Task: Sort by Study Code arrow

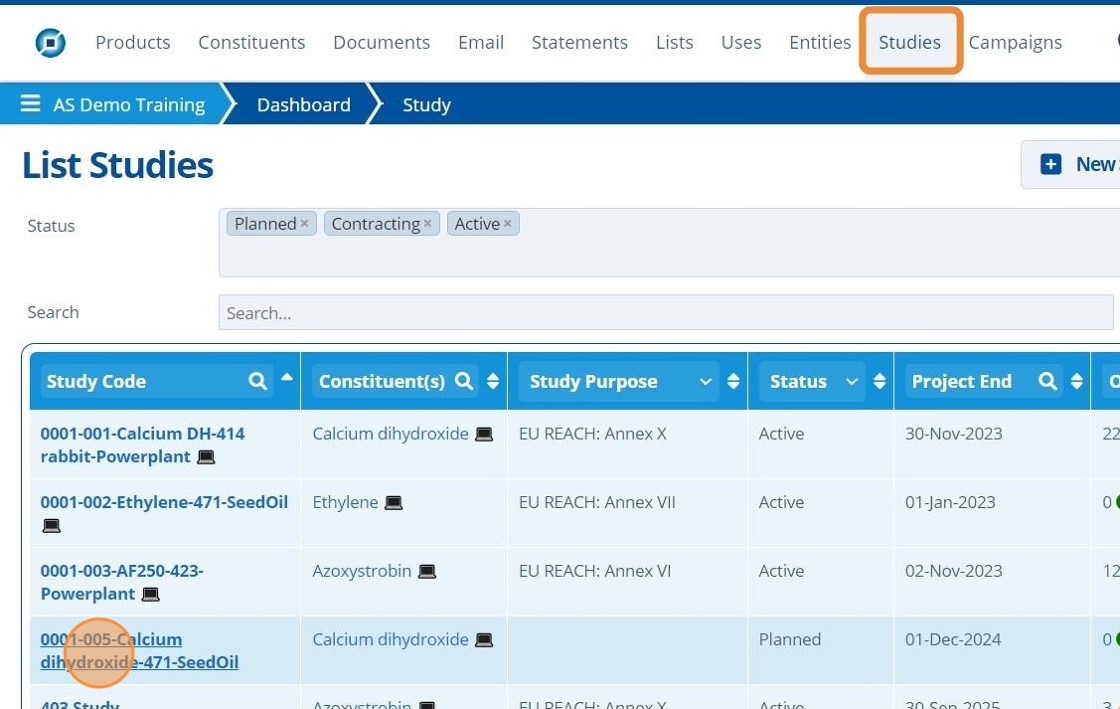Action: [286, 377]
